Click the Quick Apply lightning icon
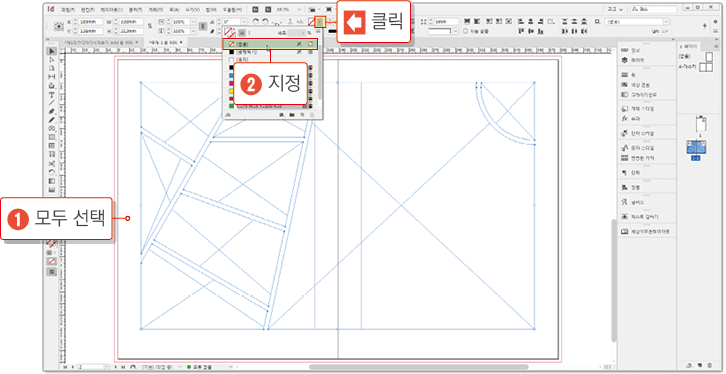This screenshot has width=726, height=374. click(x=705, y=25)
